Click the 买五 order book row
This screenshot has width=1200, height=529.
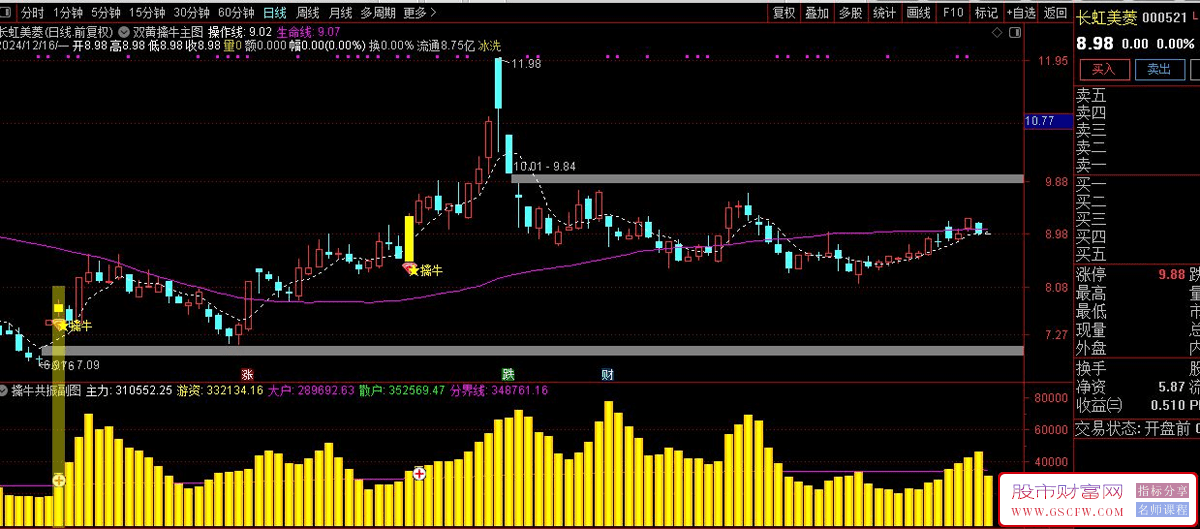coord(1137,254)
